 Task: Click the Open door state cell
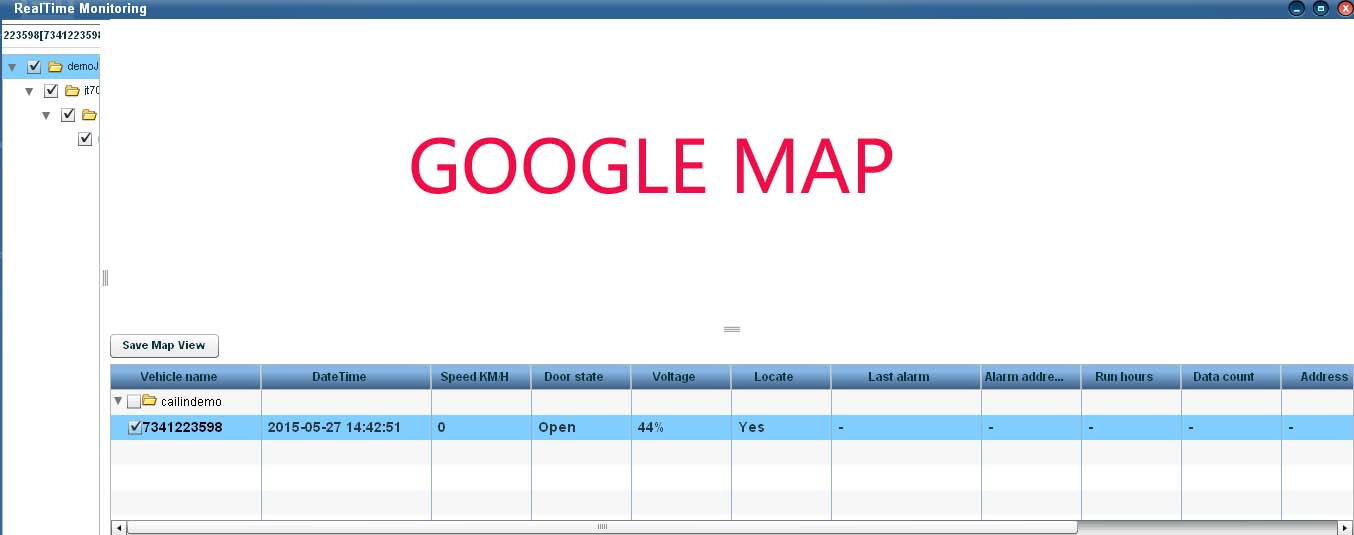point(581,427)
